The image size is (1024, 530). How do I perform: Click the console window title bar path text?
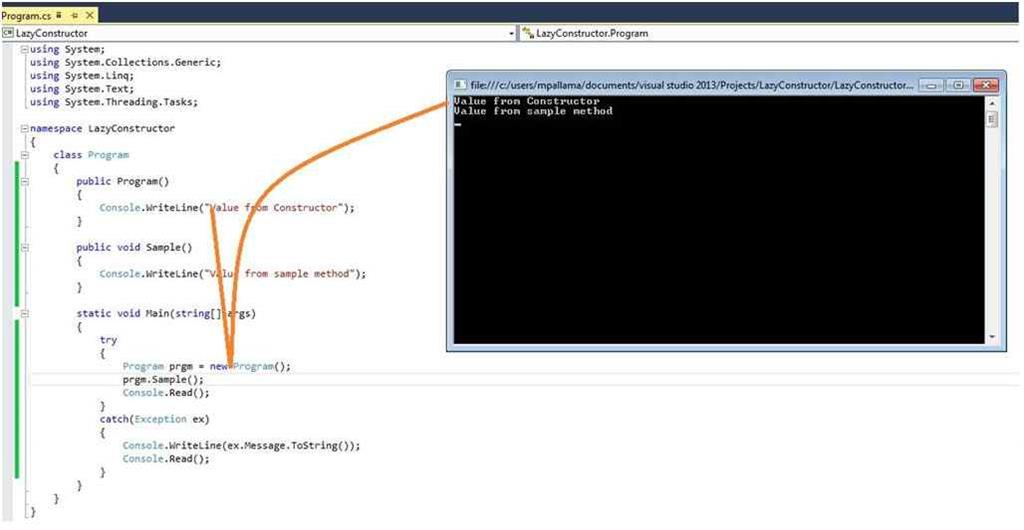click(691, 86)
